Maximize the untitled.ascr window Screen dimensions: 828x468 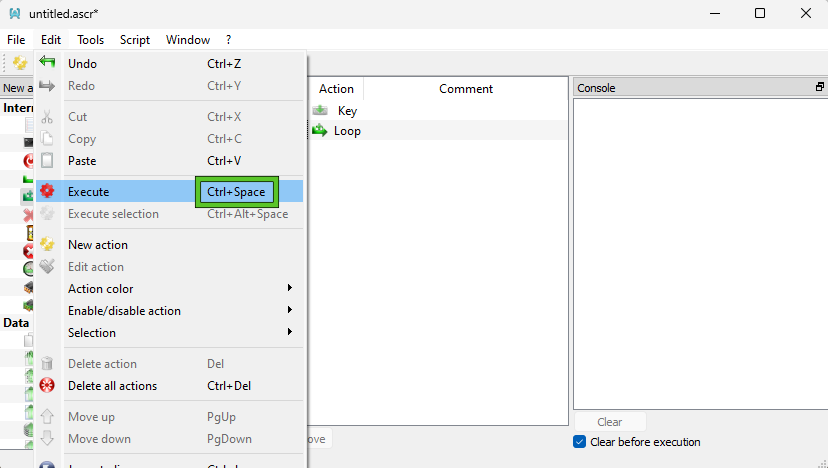[760, 13]
